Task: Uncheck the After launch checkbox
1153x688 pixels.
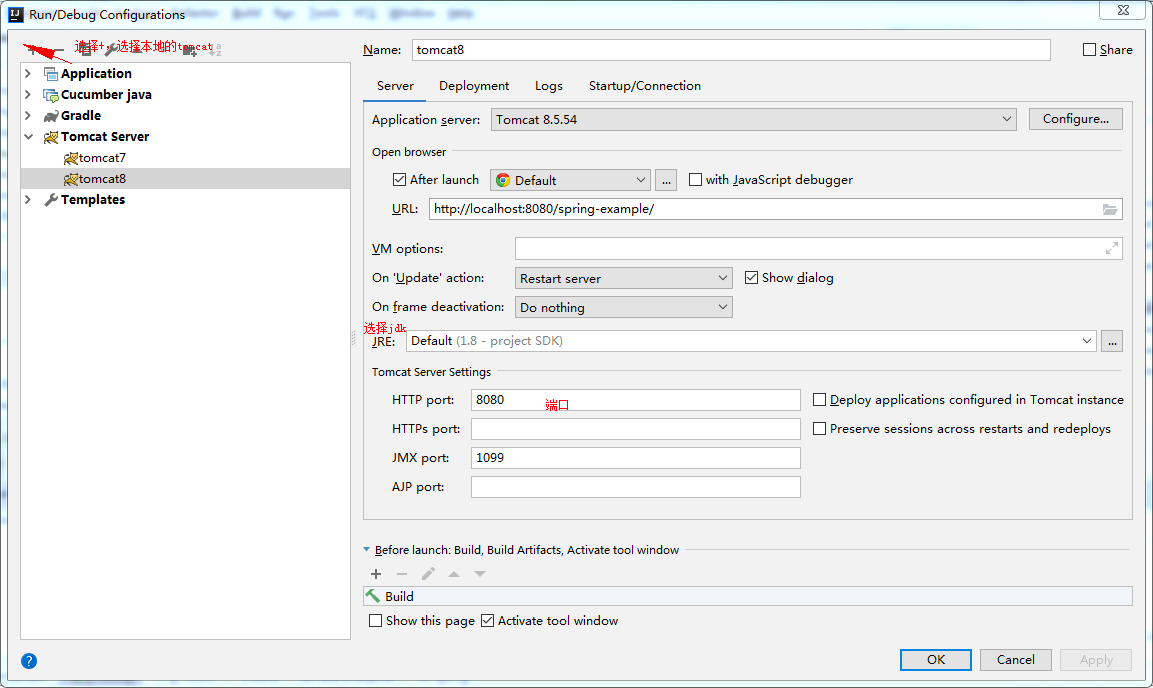Action: click(399, 180)
